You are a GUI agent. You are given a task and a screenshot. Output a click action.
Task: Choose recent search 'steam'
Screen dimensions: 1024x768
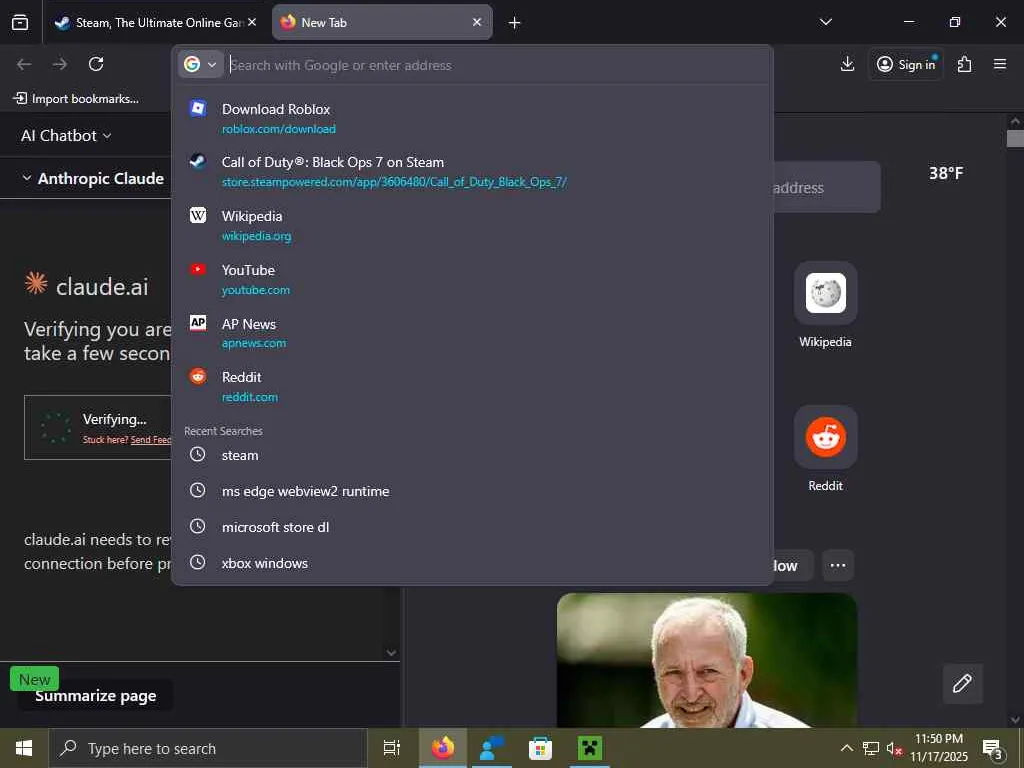click(x=473, y=455)
